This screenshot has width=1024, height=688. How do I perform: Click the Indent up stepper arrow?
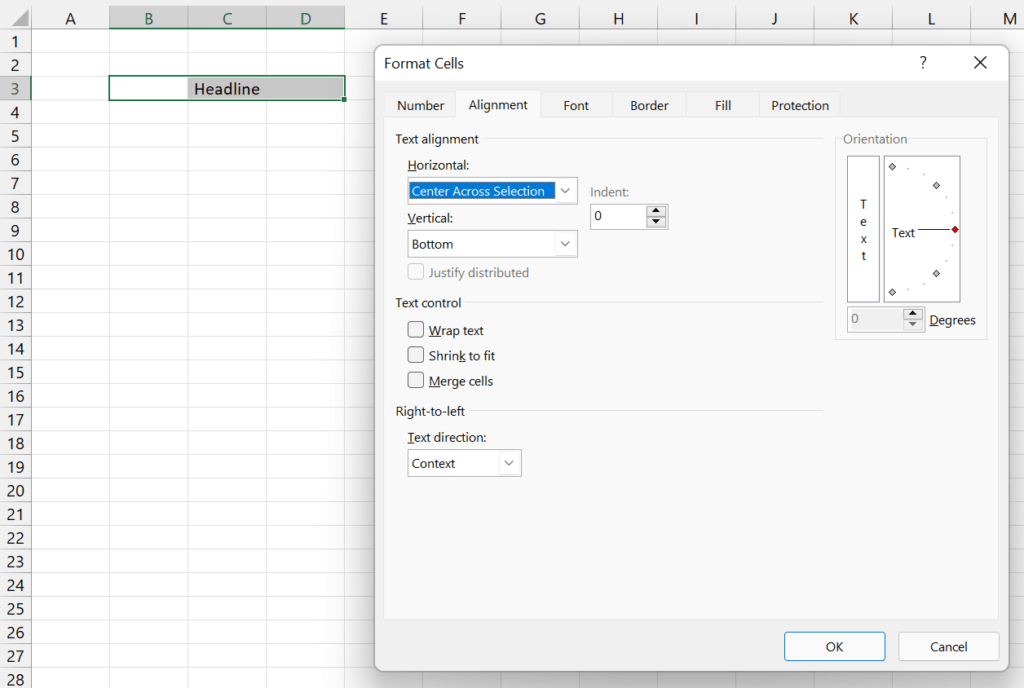pos(656,211)
